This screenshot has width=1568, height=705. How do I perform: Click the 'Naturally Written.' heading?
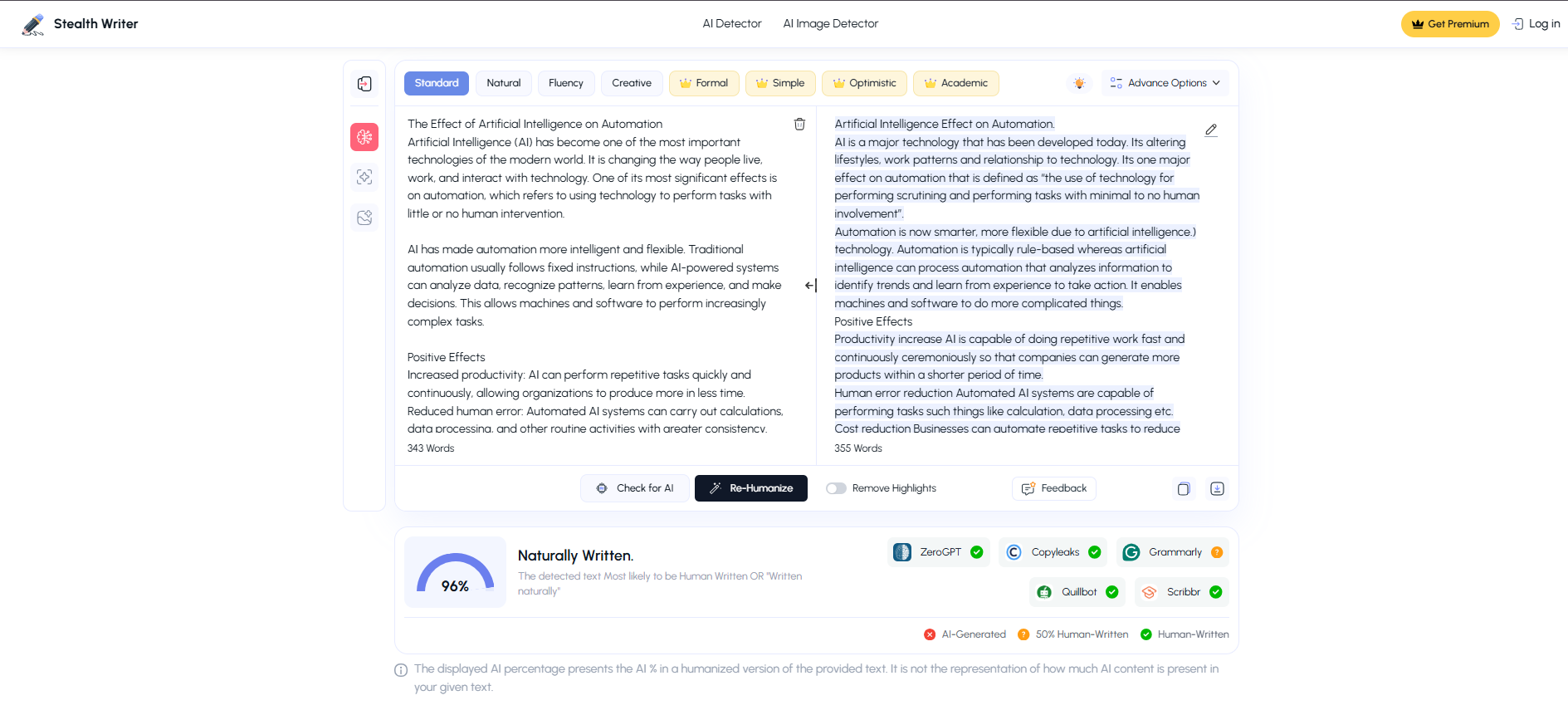tap(575, 556)
